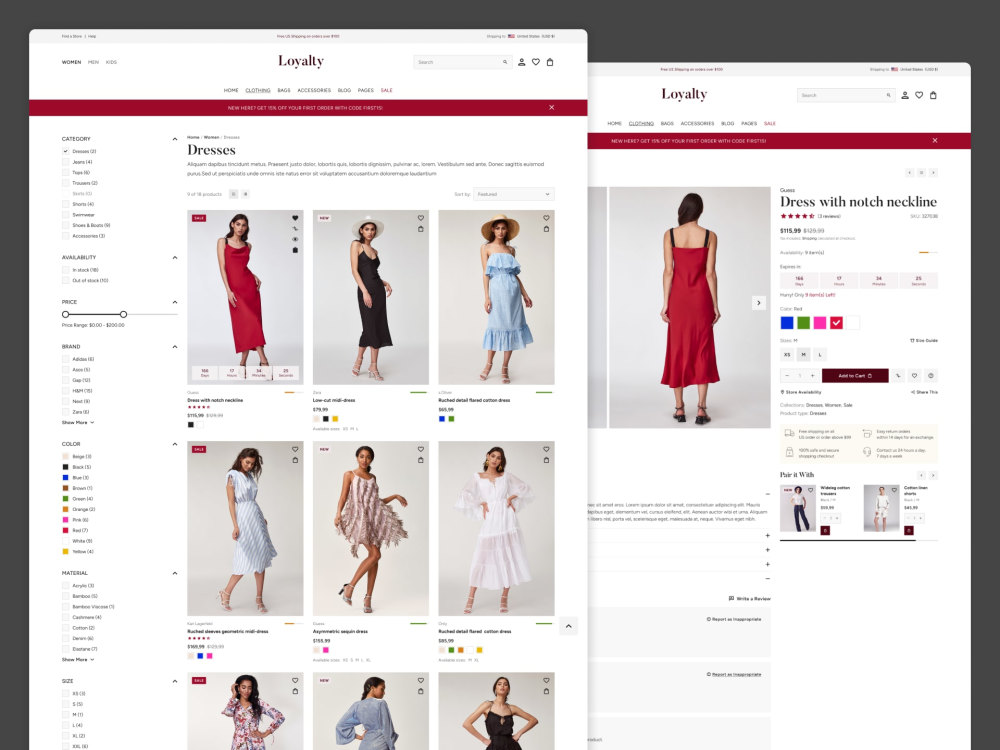Collapse the Price filter section

point(175,302)
